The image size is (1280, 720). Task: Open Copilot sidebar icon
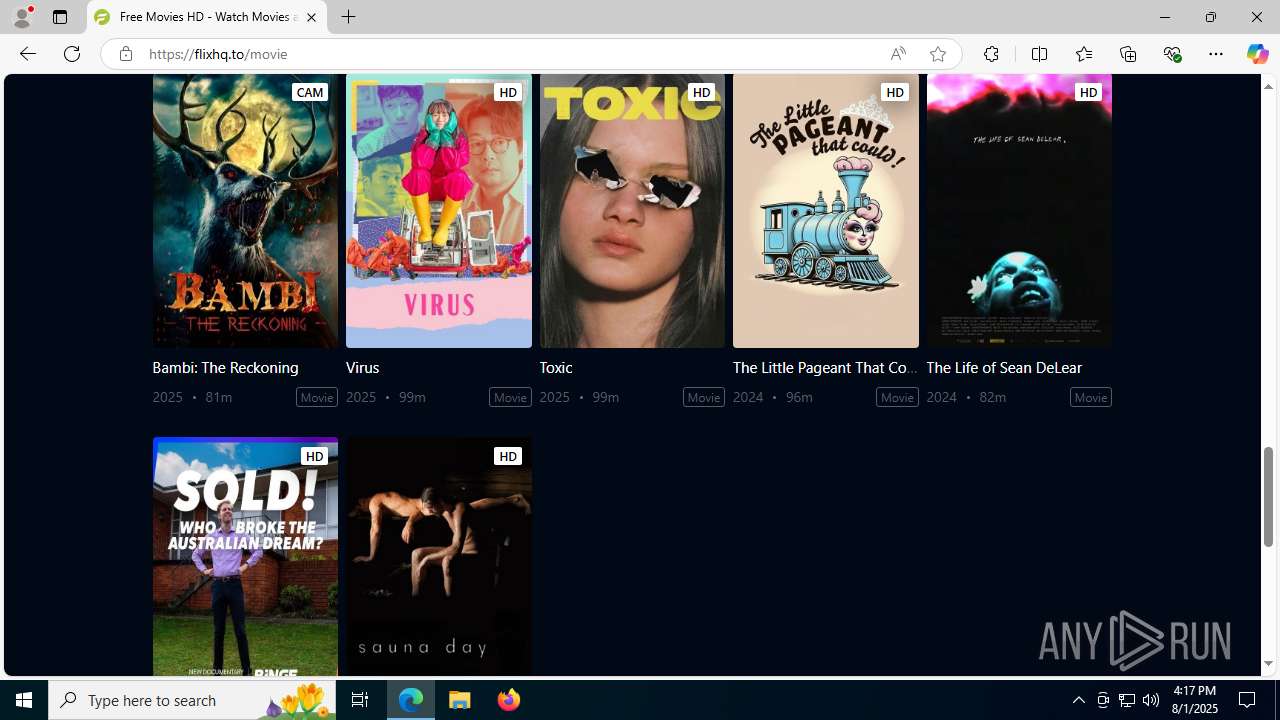(1257, 54)
